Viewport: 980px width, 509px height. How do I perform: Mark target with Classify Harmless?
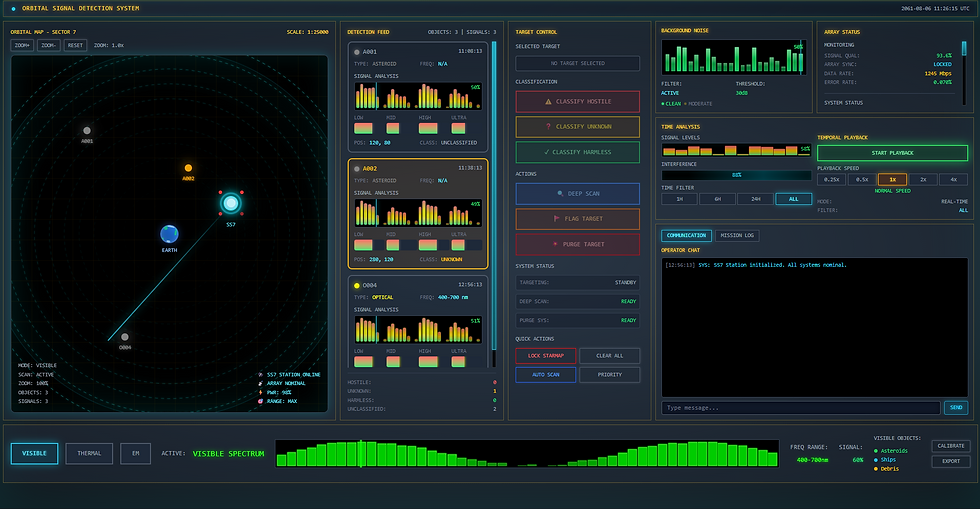click(578, 152)
